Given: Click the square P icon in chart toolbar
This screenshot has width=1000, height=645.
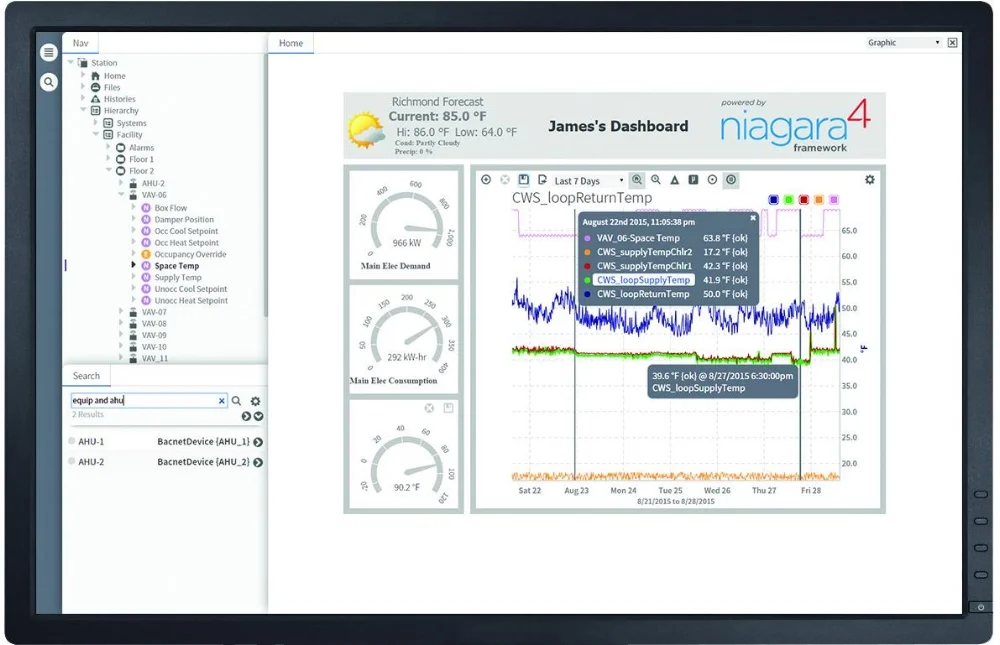Looking at the screenshot, I should [x=693, y=180].
